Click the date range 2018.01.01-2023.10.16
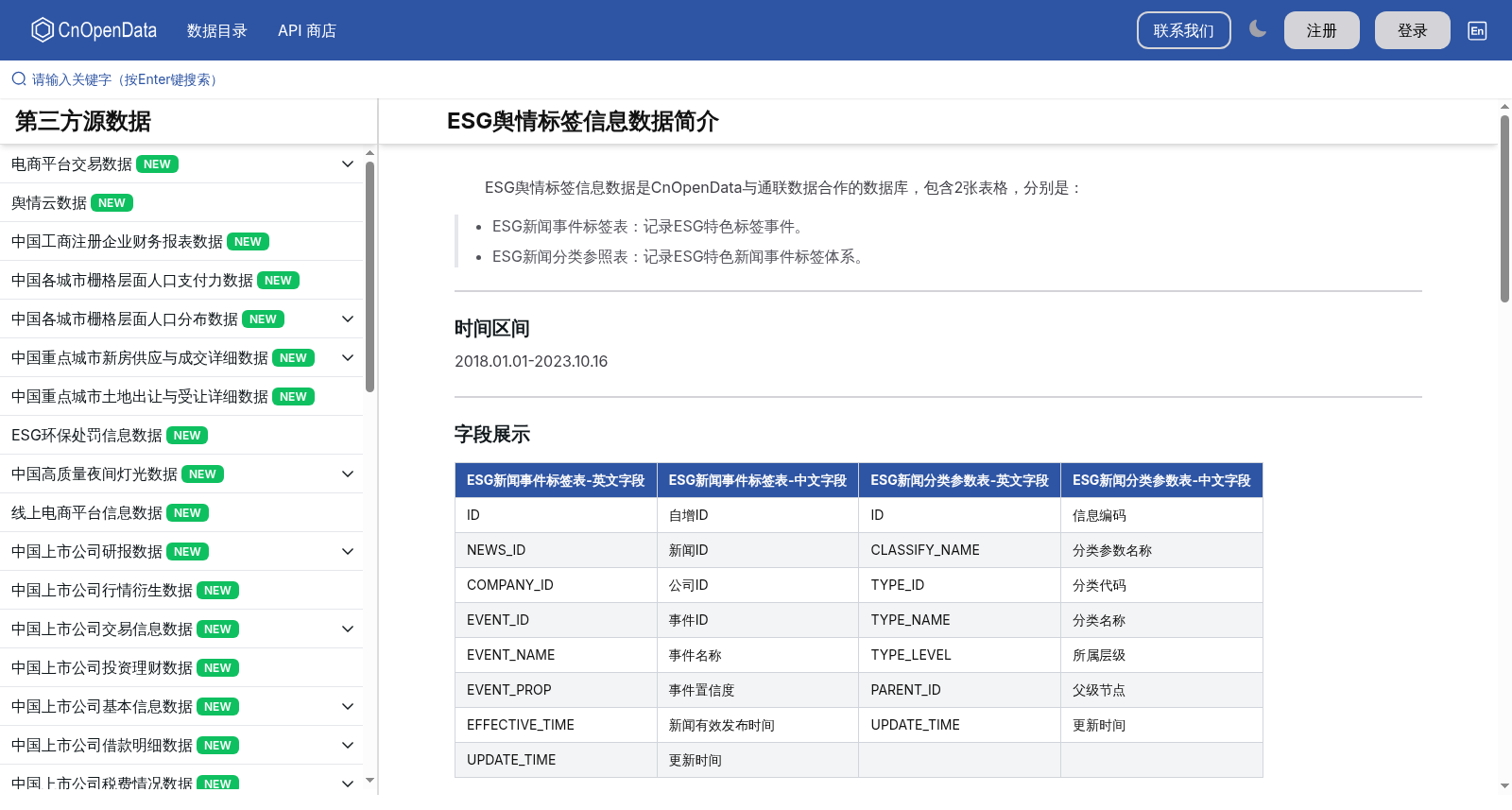The image size is (1512, 810). click(x=531, y=361)
